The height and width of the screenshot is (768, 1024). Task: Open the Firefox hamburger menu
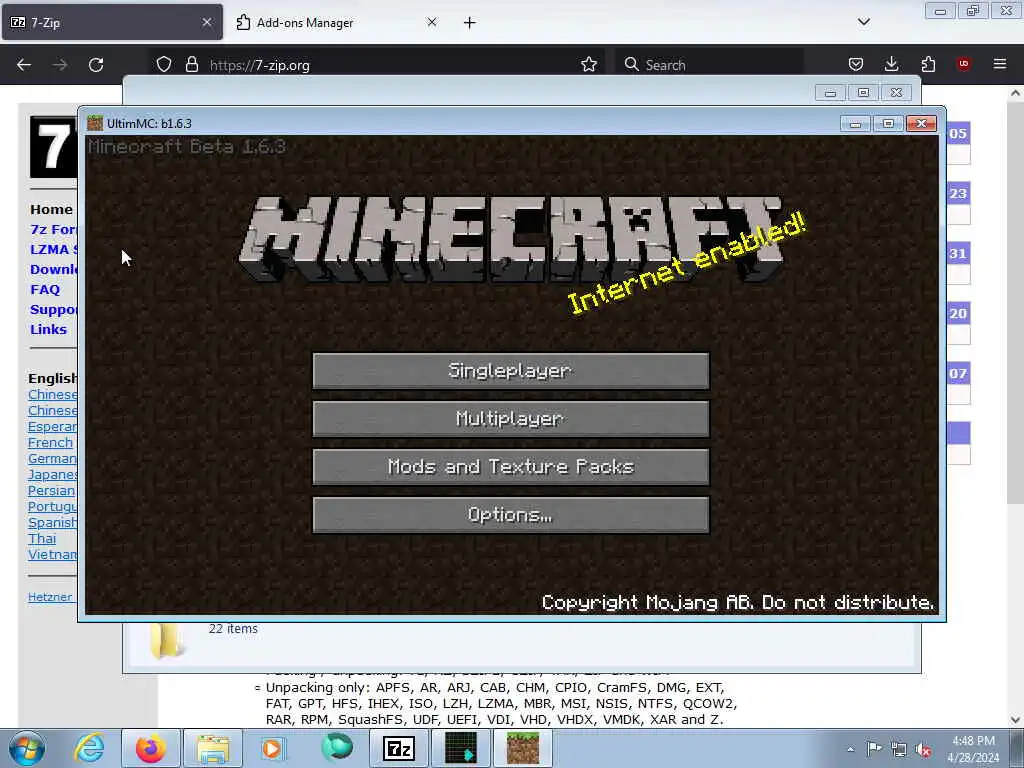[x=1000, y=64]
